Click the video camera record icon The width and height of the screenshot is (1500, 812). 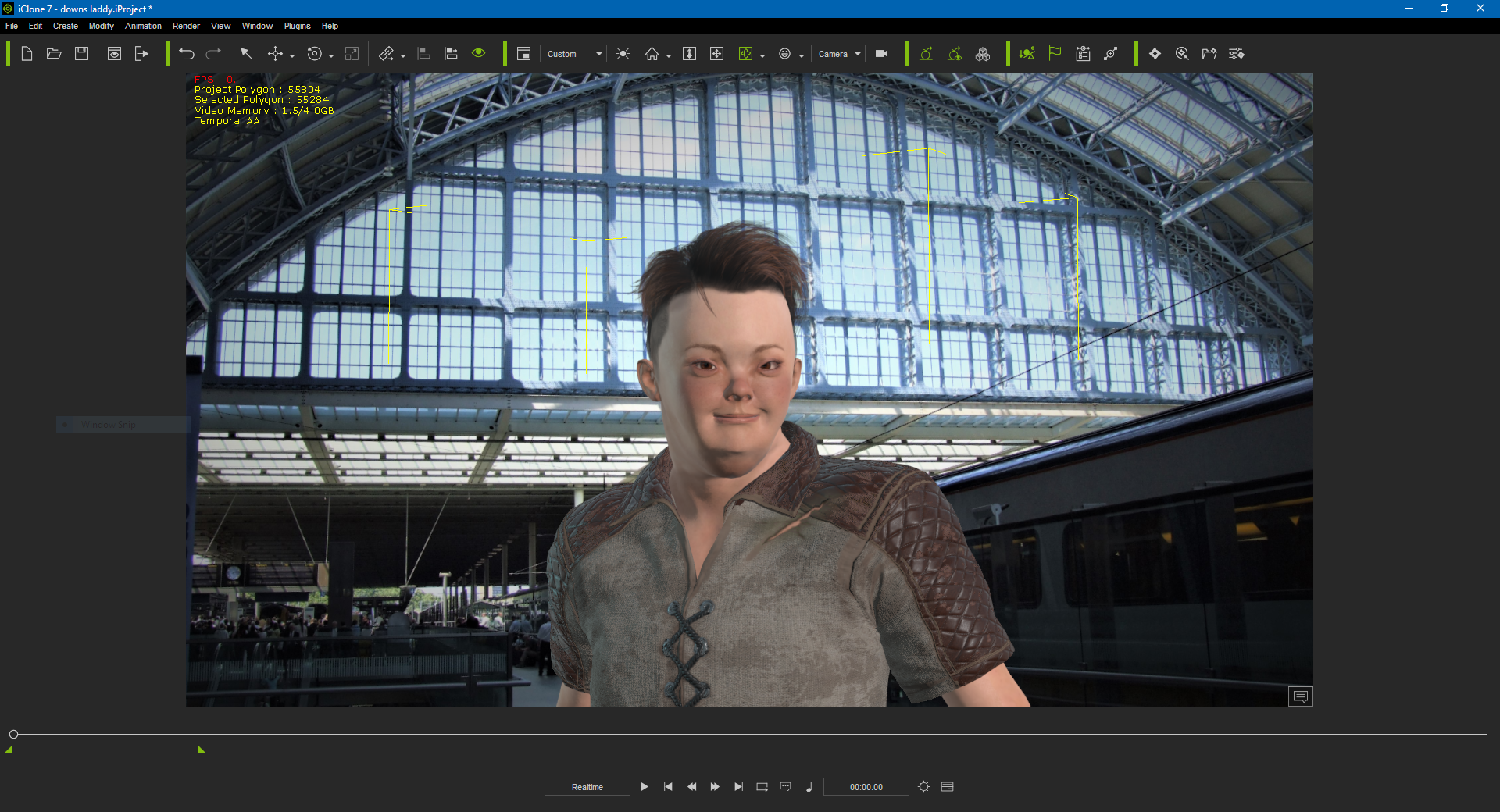pyautogui.click(x=882, y=54)
